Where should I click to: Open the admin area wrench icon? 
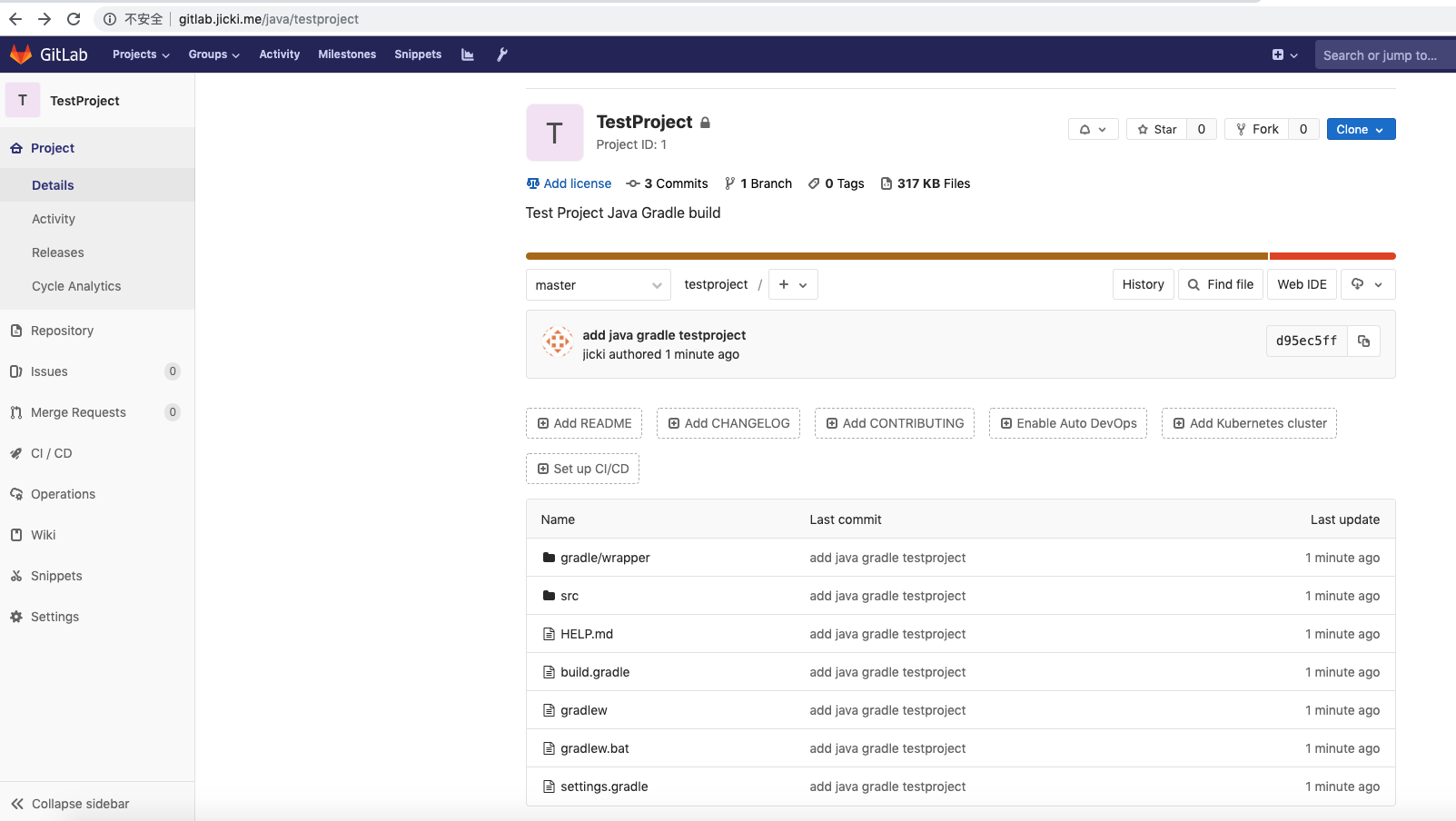[x=502, y=54]
